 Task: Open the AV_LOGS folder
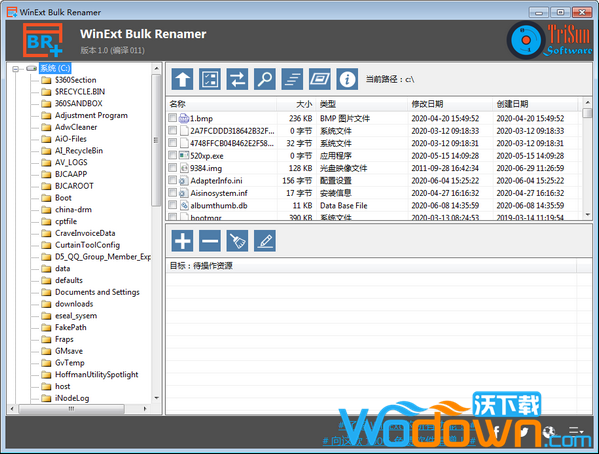click(x=71, y=162)
